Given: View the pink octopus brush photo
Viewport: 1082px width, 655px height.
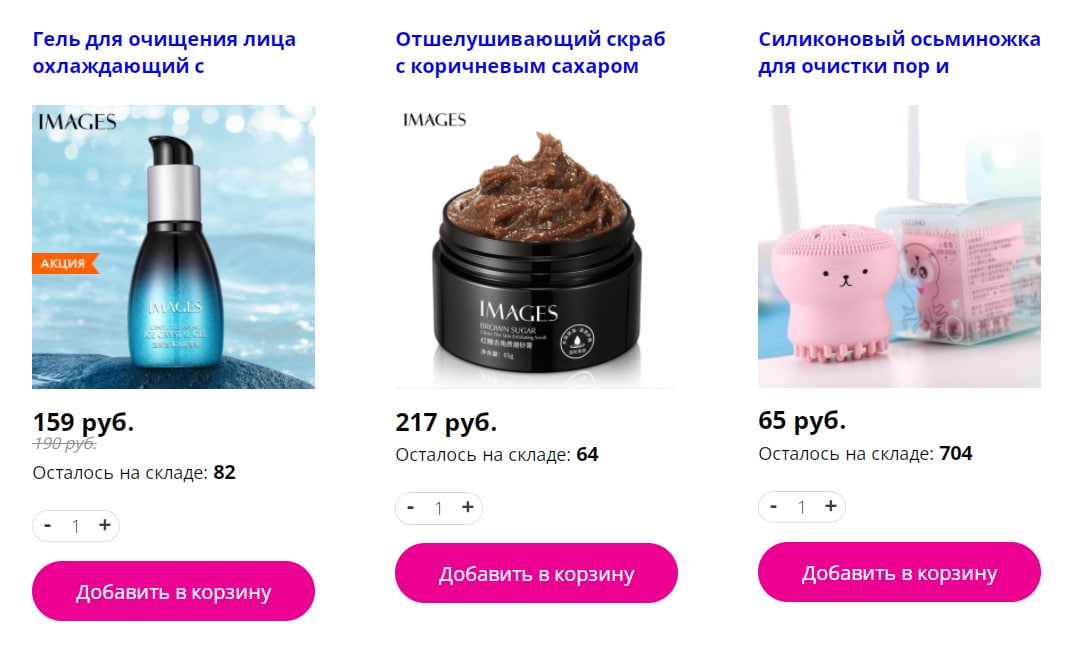Looking at the screenshot, I should 899,246.
